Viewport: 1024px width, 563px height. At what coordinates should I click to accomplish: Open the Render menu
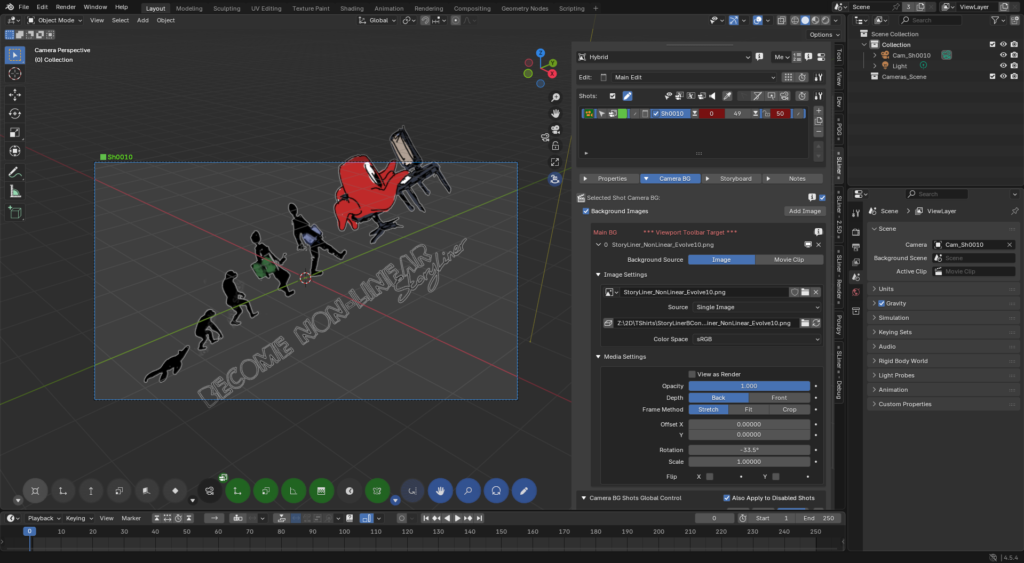coord(65,7)
